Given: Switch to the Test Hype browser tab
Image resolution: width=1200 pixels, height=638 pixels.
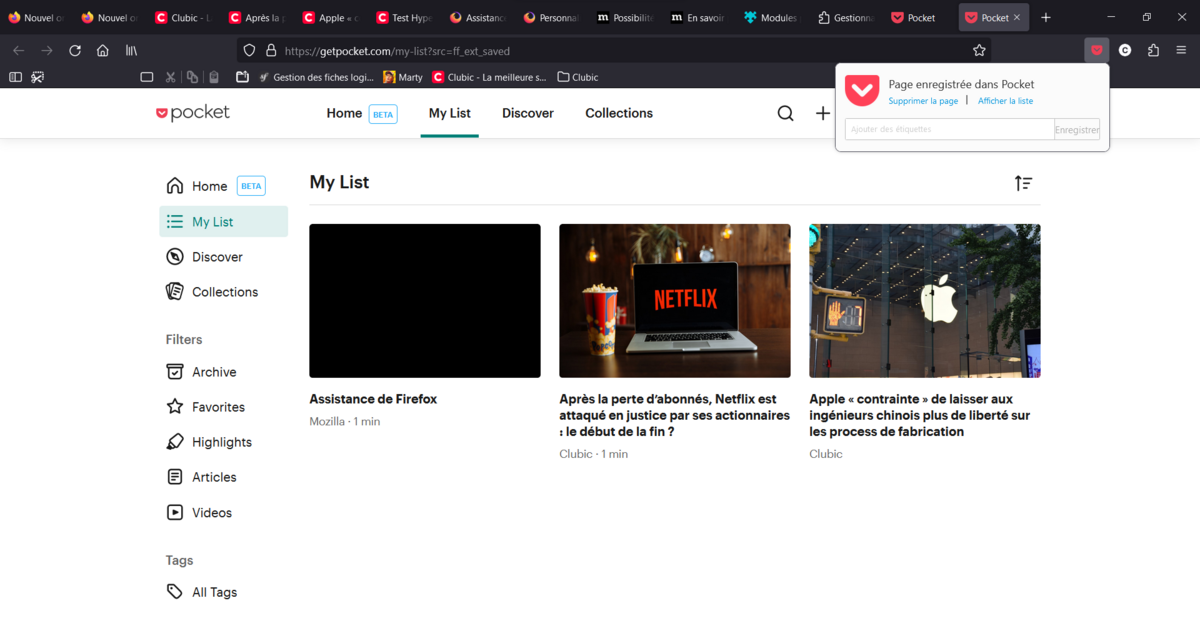Looking at the screenshot, I should pyautogui.click(x=404, y=18).
